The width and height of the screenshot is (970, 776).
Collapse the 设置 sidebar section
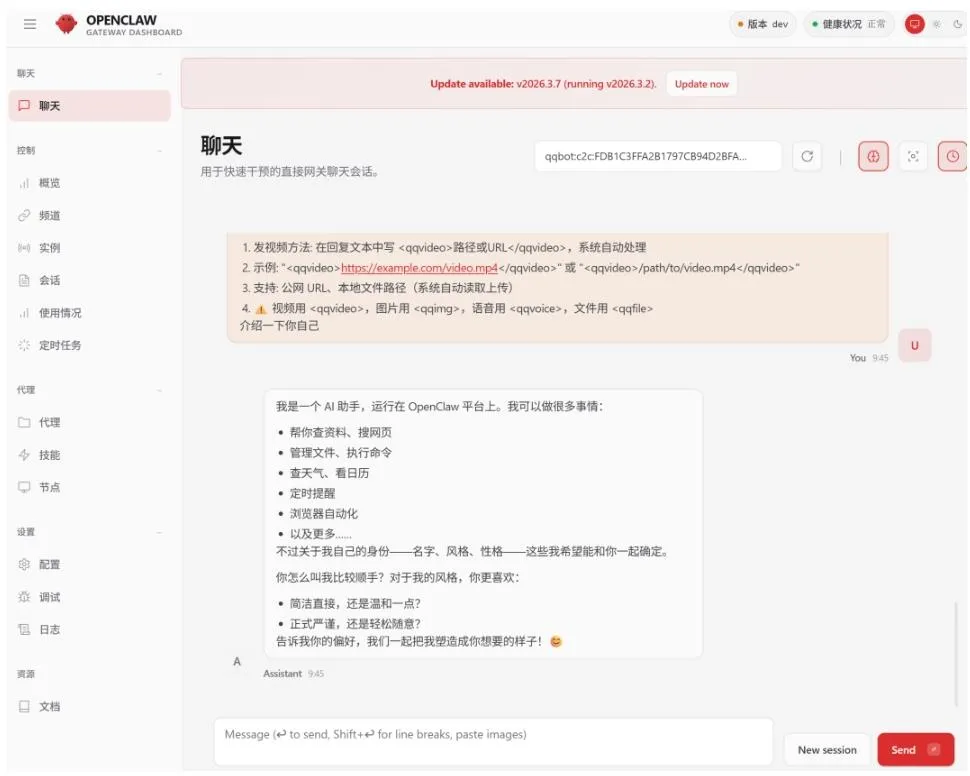pos(90,532)
